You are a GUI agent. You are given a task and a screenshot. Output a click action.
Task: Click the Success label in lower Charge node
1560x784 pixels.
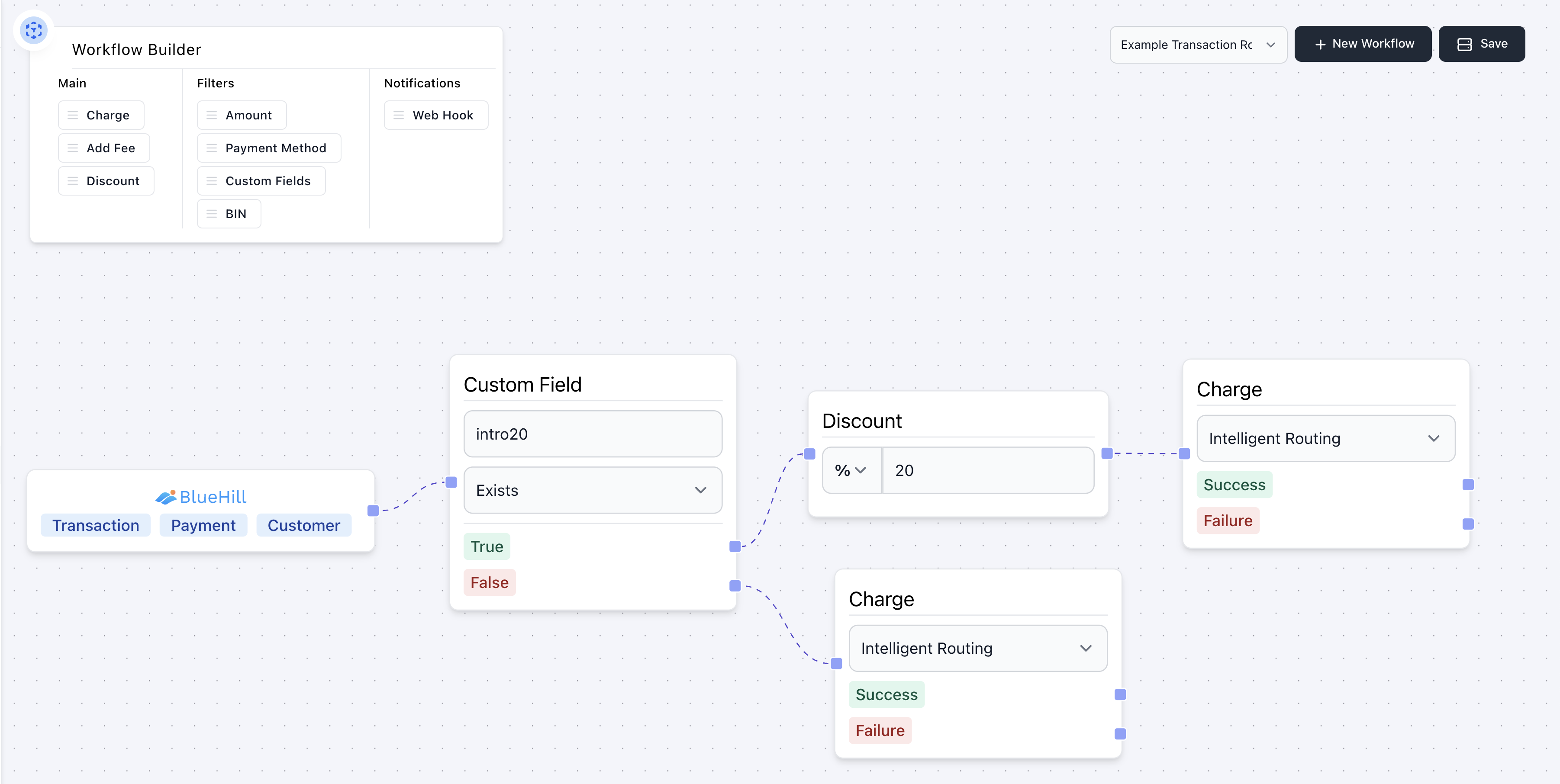[x=886, y=695]
